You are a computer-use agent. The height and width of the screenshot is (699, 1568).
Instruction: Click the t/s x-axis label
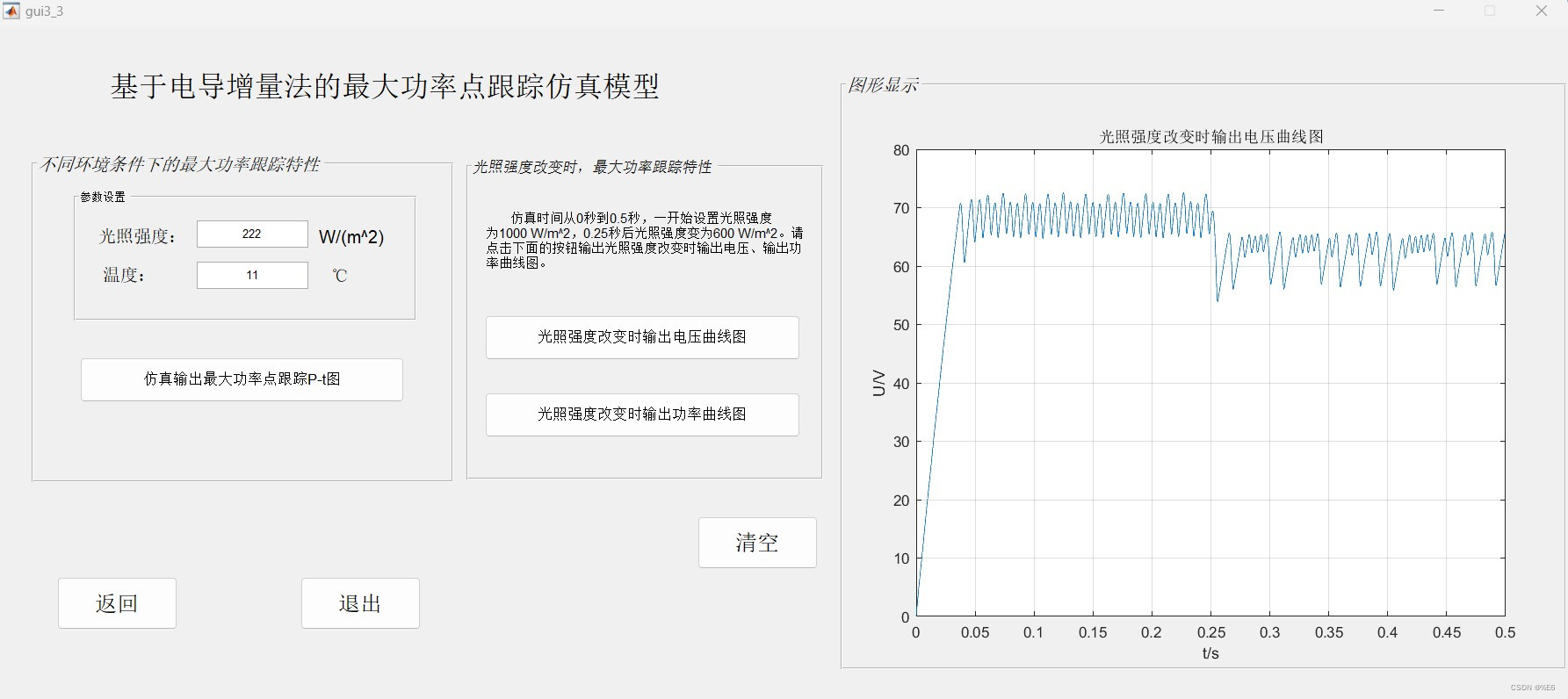tap(1210, 653)
